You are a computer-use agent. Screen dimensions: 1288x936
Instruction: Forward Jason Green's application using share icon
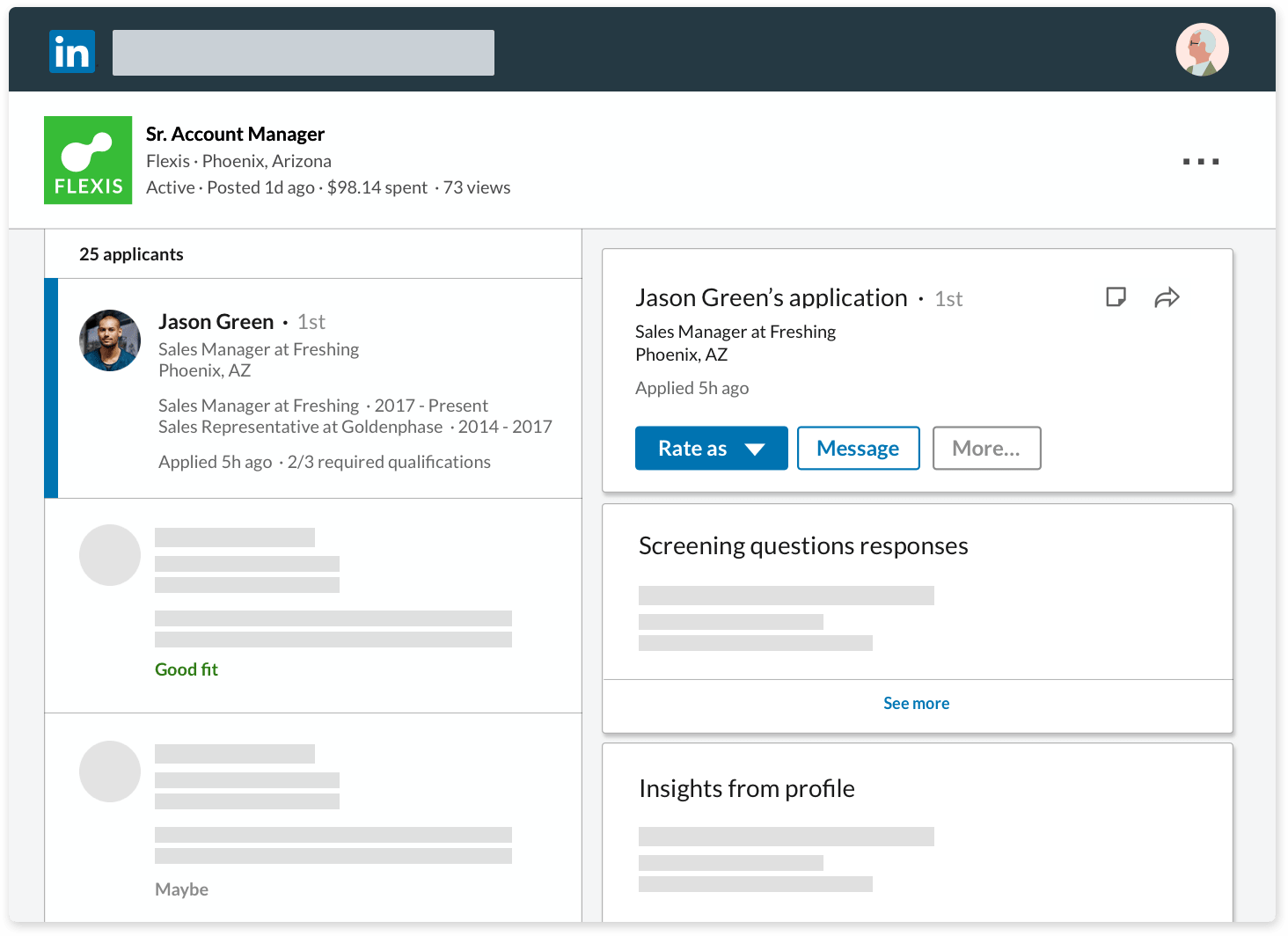1167,297
